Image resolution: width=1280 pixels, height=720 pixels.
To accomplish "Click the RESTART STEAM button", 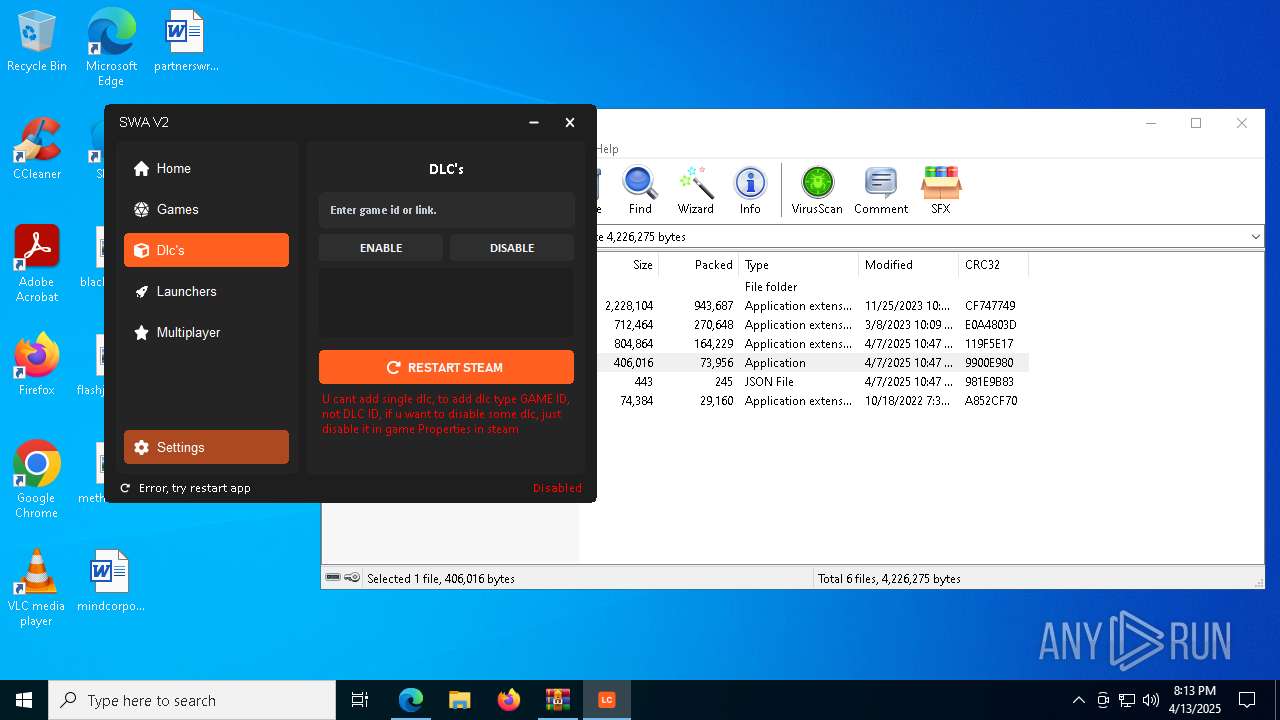I will [446, 367].
